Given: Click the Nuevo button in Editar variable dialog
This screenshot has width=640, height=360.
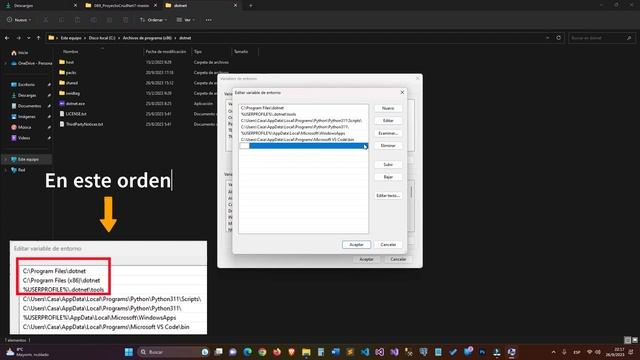Looking at the screenshot, I should [388, 108].
